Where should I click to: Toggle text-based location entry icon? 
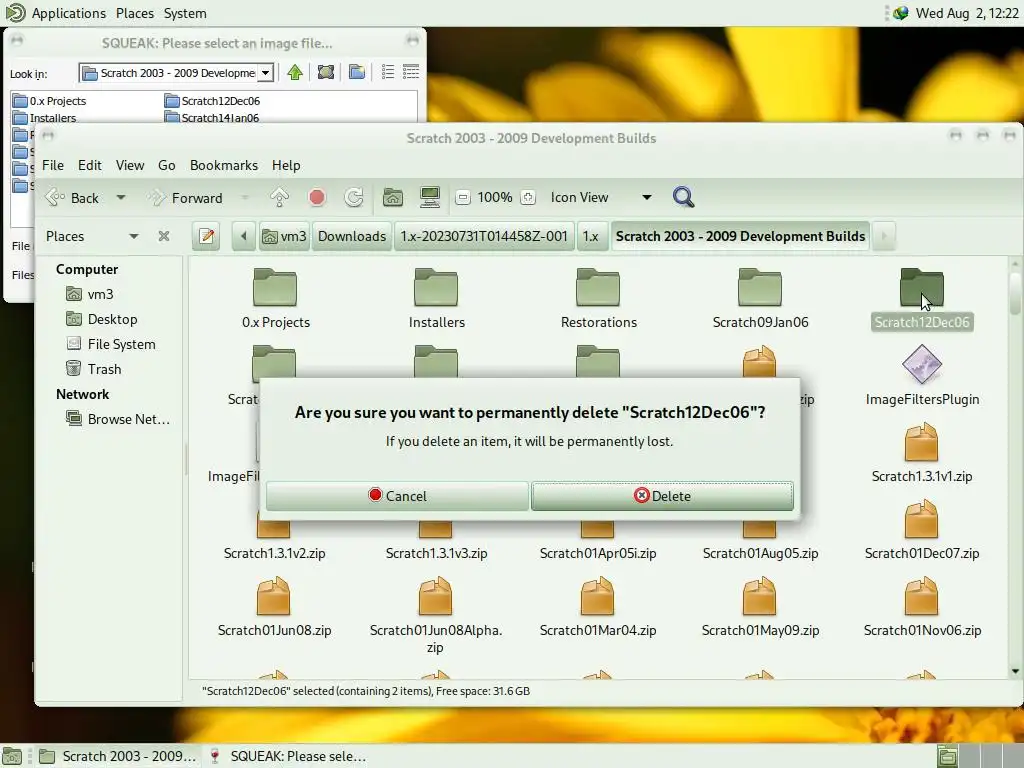tap(207, 236)
